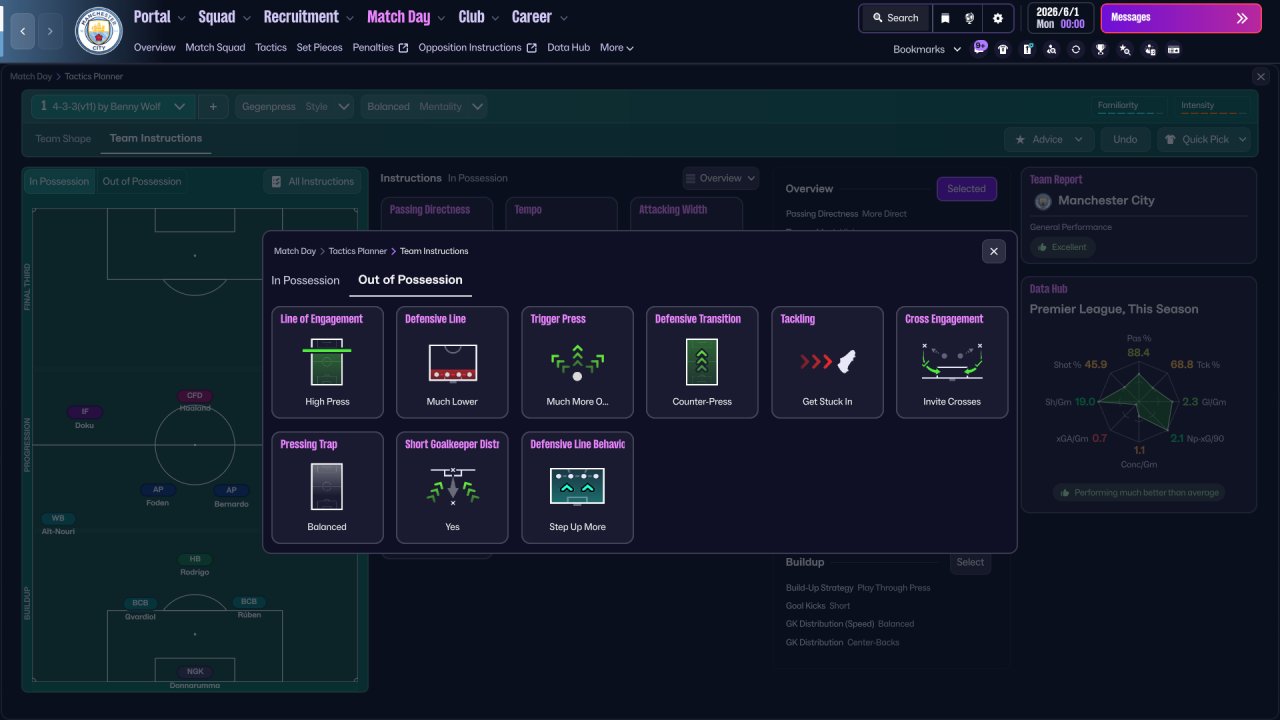1280x720 pixels.
Task: Click the tactics board icon in bookmarks bar
Action: click(x=1027, y=49)
